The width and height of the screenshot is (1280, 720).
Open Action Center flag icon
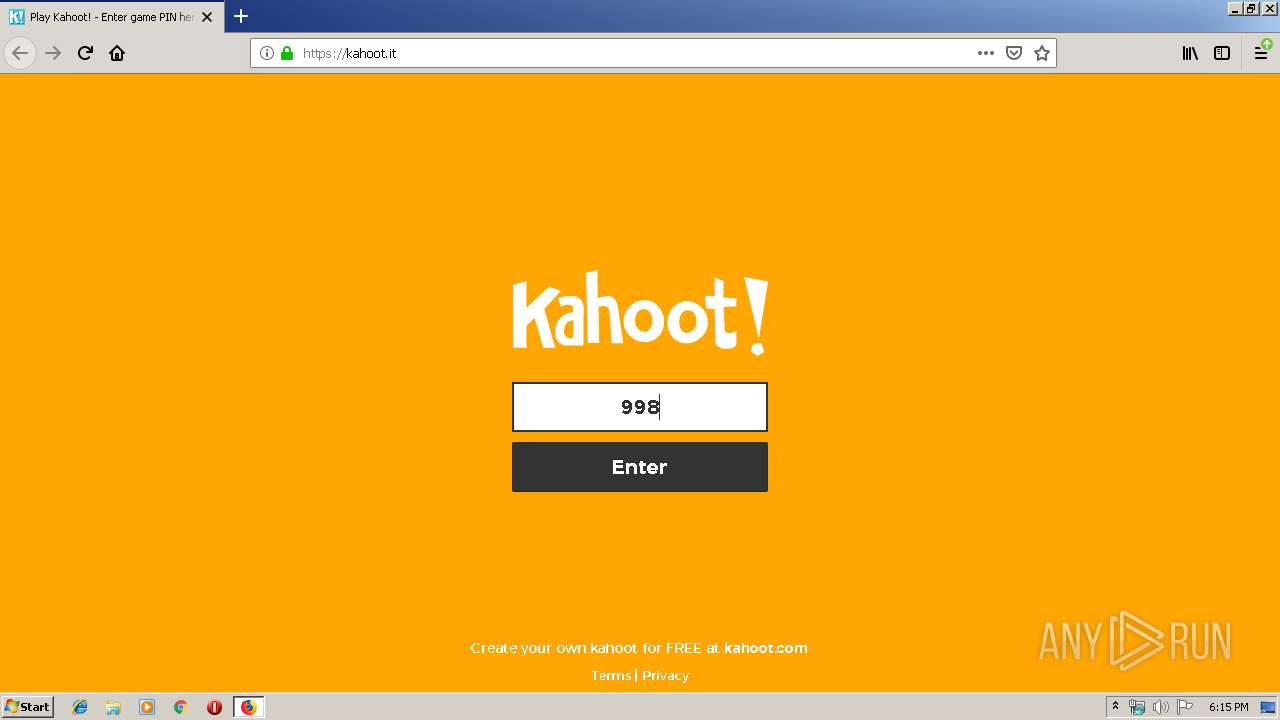[1184, 707]
